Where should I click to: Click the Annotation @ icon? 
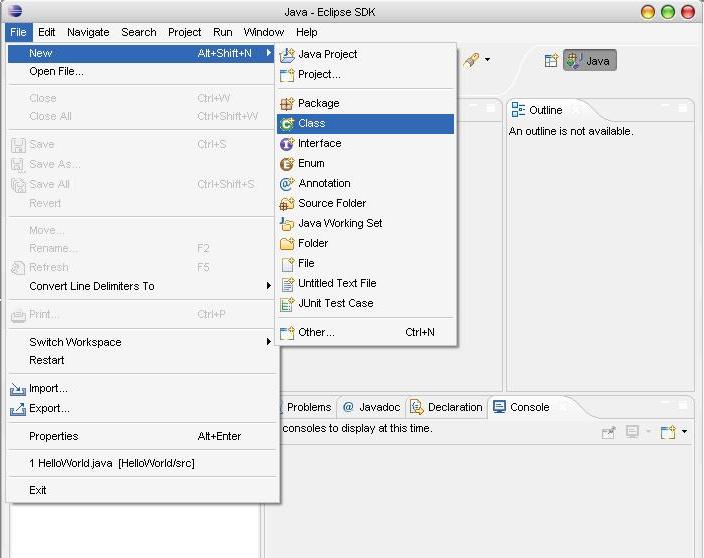tap(287, 184)
